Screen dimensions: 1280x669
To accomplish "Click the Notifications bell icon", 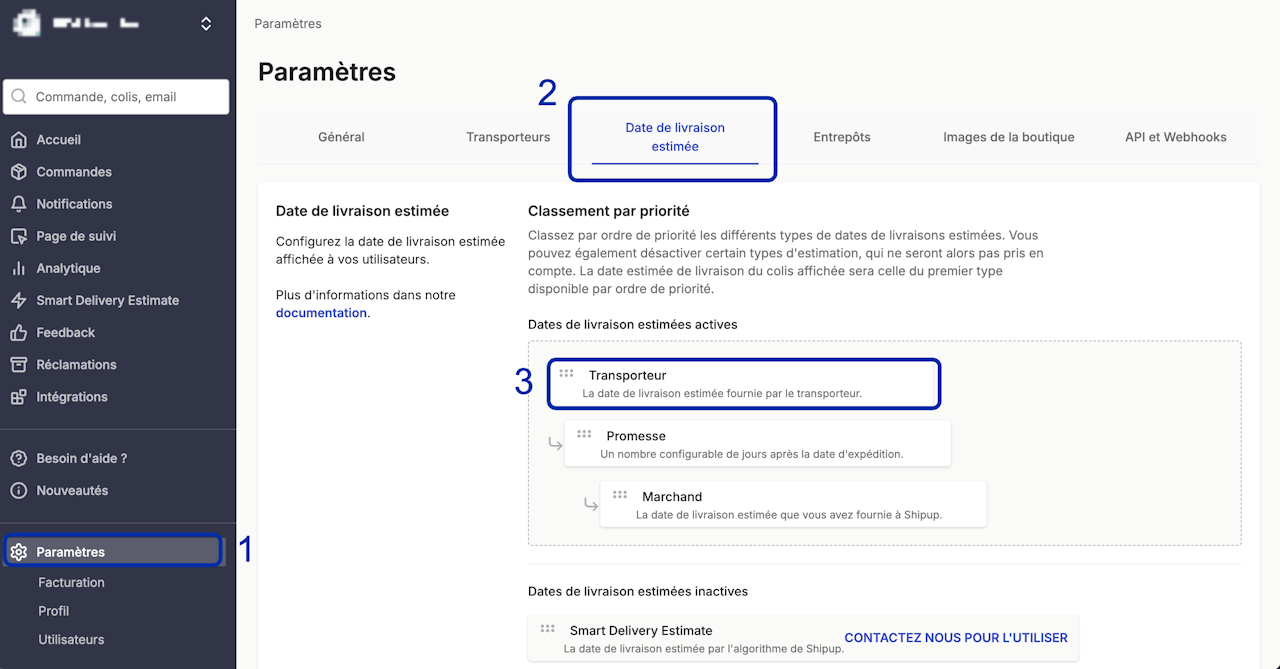I will pos(18,204).
